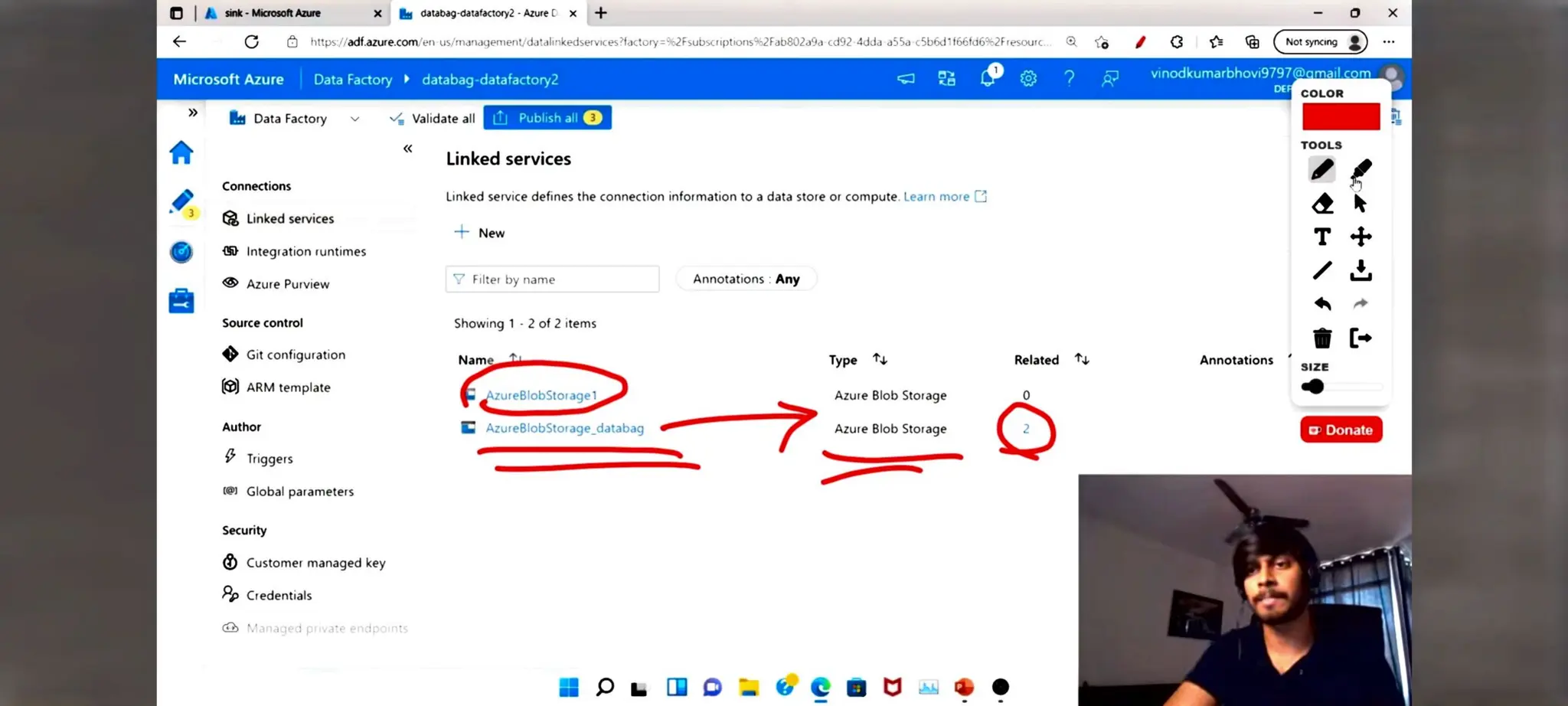Click related count 2
Screen dimensions: 1568x706
tap(1026, 429)
